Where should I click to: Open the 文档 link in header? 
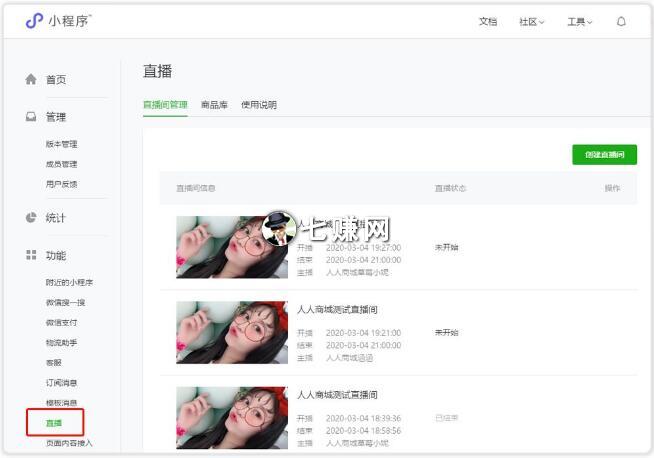click(x=488, y=22)
